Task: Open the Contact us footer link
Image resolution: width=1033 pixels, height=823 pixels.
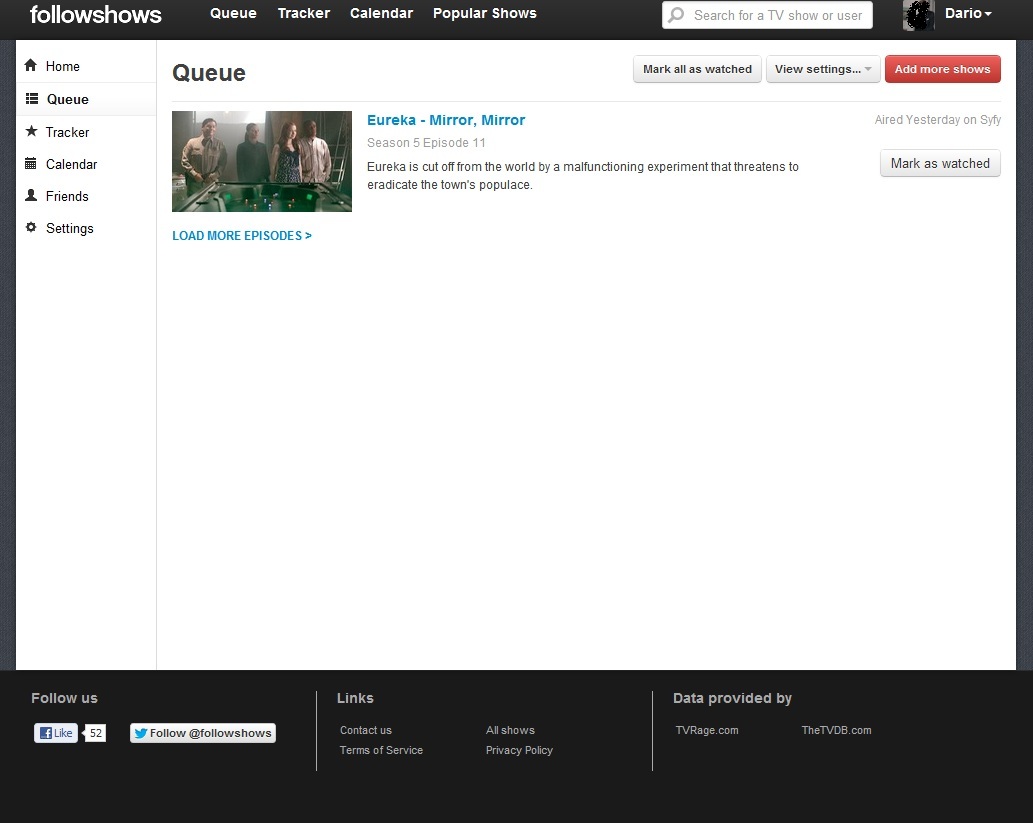Action: tap(366, 730)
